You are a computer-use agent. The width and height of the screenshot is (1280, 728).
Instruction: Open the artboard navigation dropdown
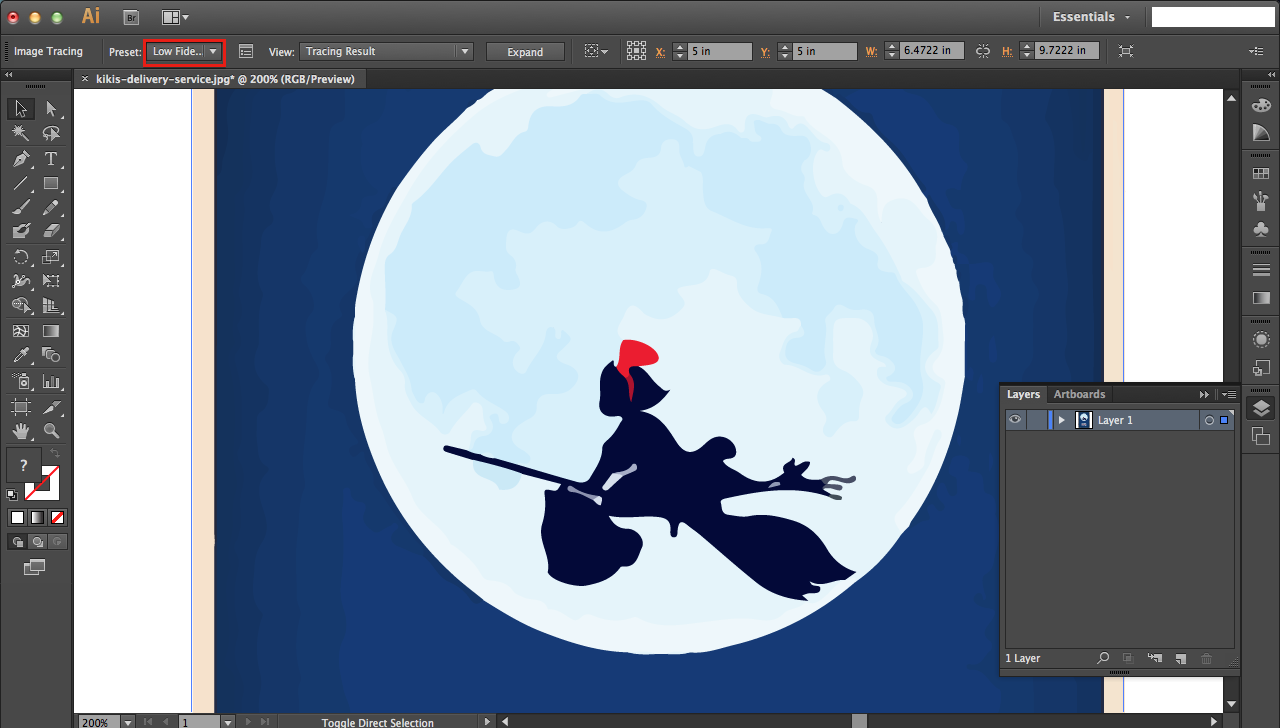coord(228,722)
